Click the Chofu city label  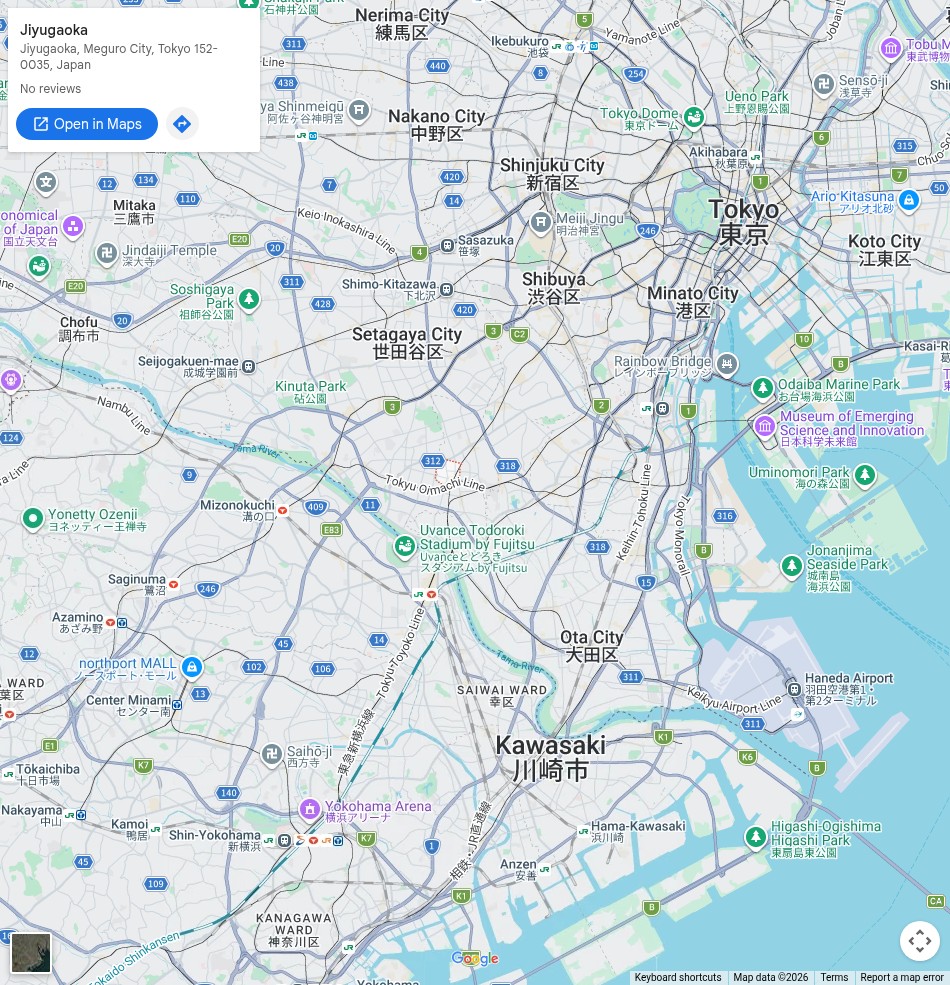pos(79,329)
